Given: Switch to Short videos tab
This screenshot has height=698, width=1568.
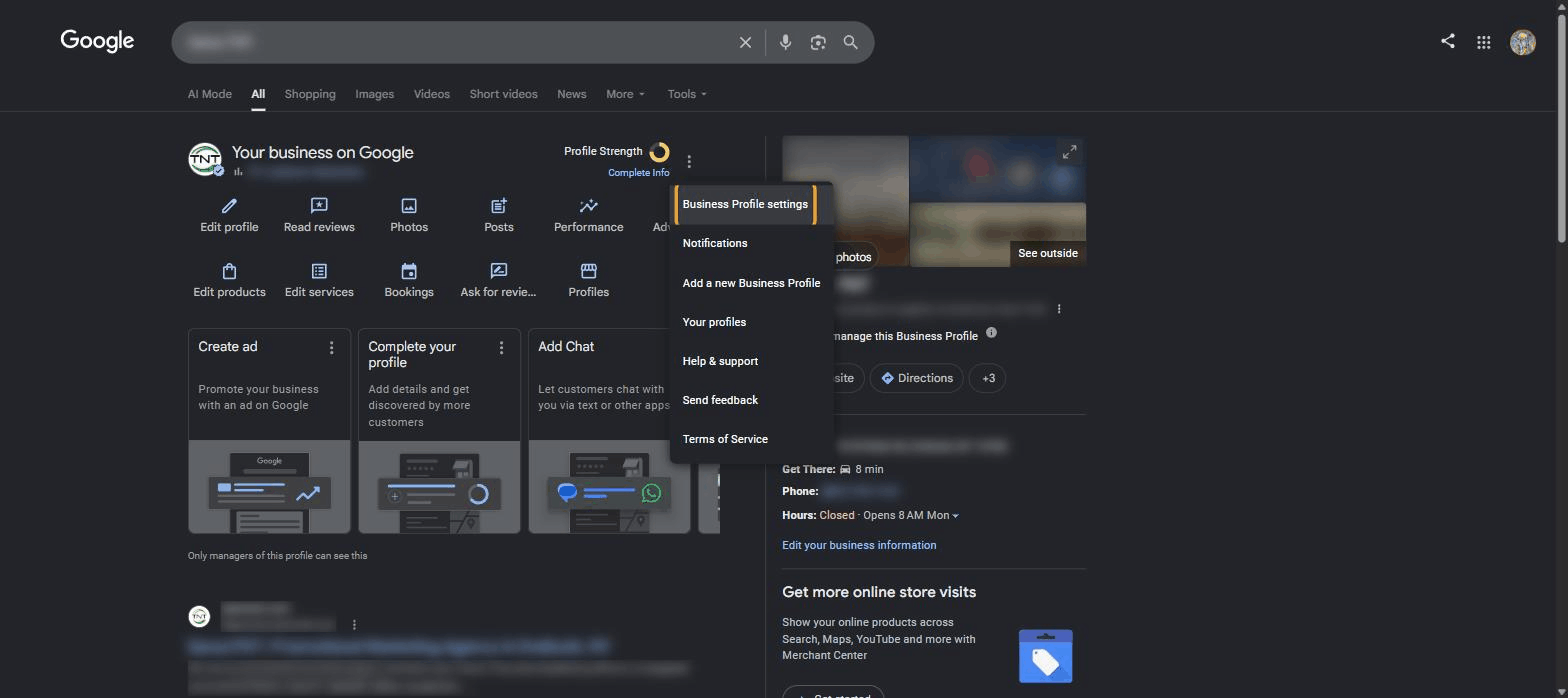Looking at the screenshot, I should click(x=504, y=94).
